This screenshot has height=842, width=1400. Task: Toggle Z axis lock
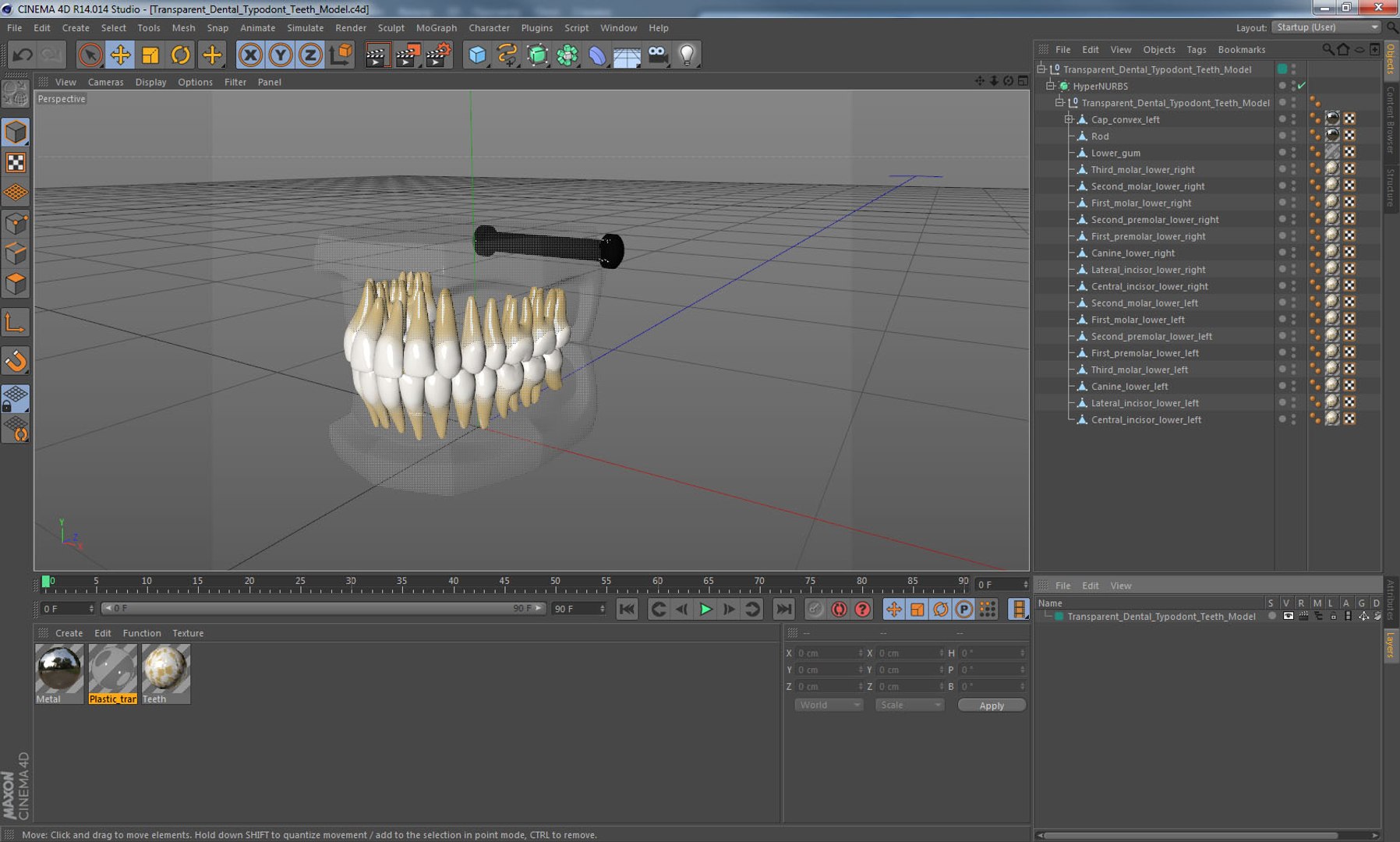(x=310, y=55)
